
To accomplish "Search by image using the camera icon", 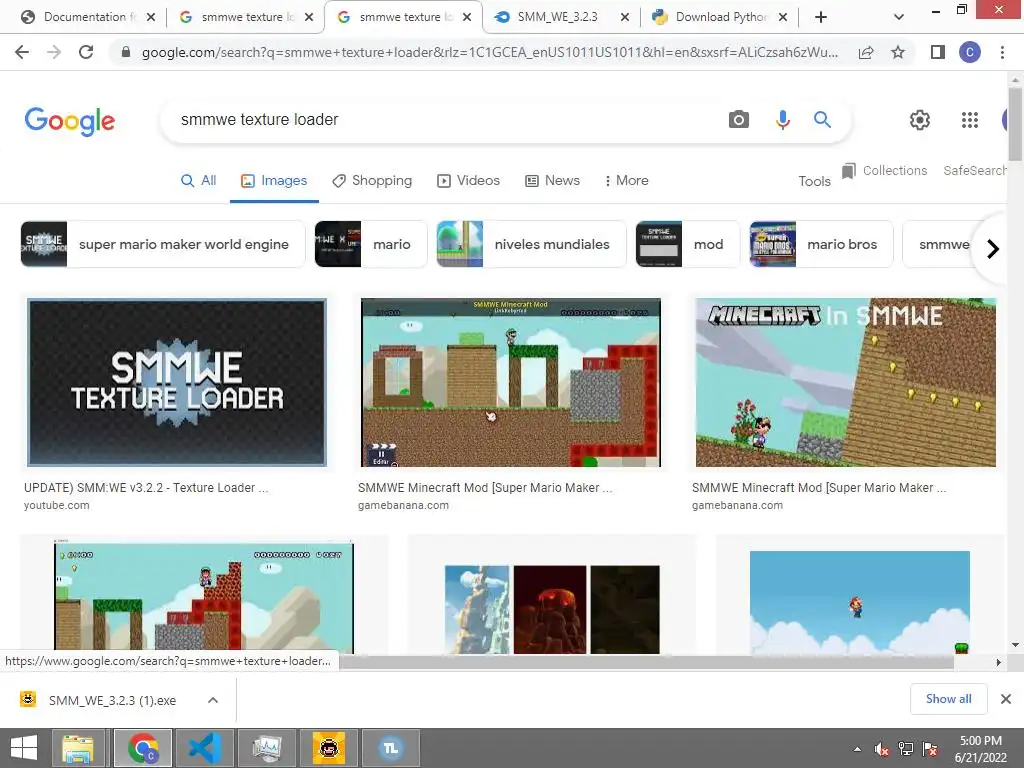I will pyautogui.click(x=739, y=120).
